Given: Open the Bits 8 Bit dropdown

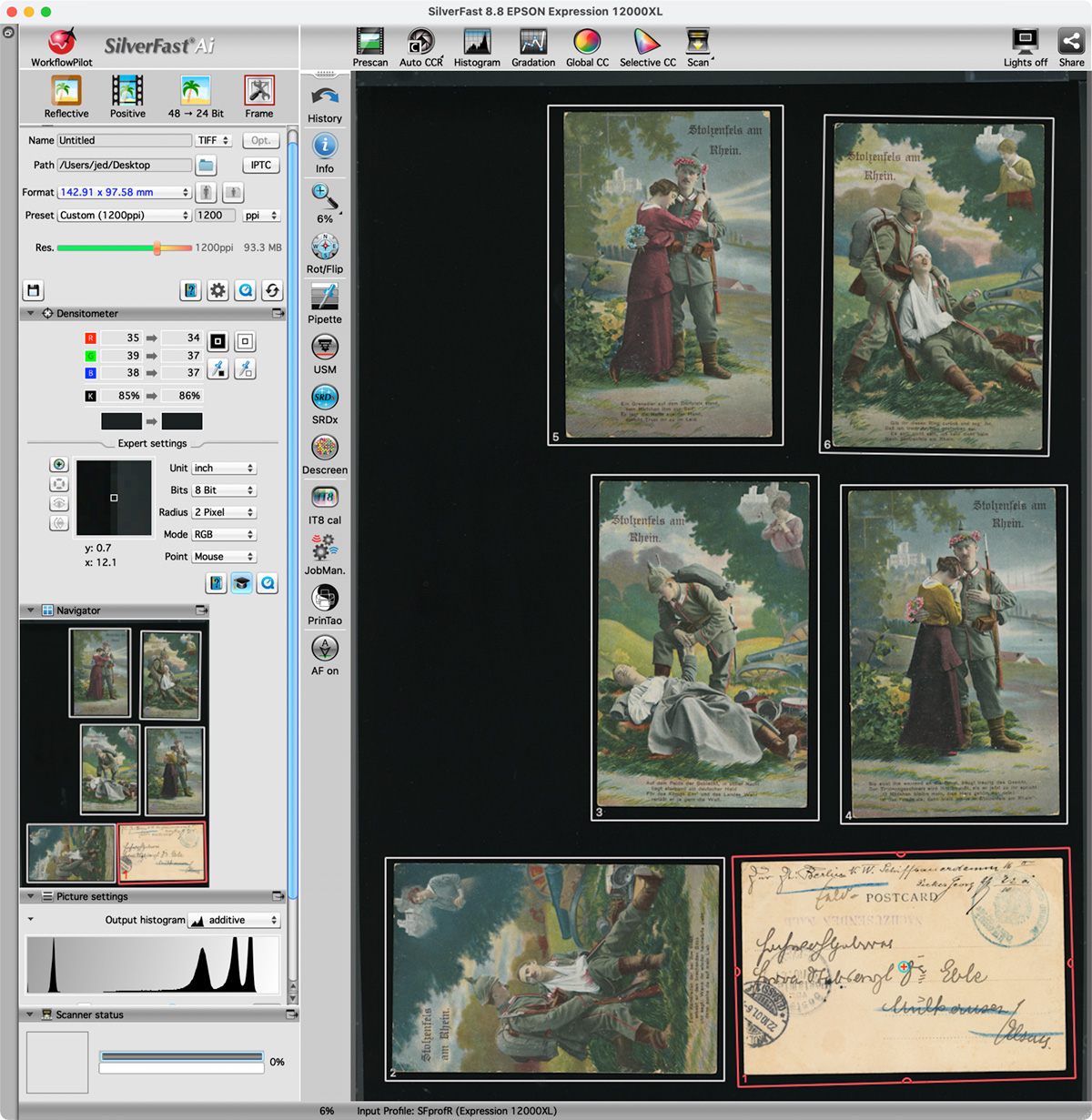Looking at the screenshot, I should pyautogui.click(x=224, y=489).
